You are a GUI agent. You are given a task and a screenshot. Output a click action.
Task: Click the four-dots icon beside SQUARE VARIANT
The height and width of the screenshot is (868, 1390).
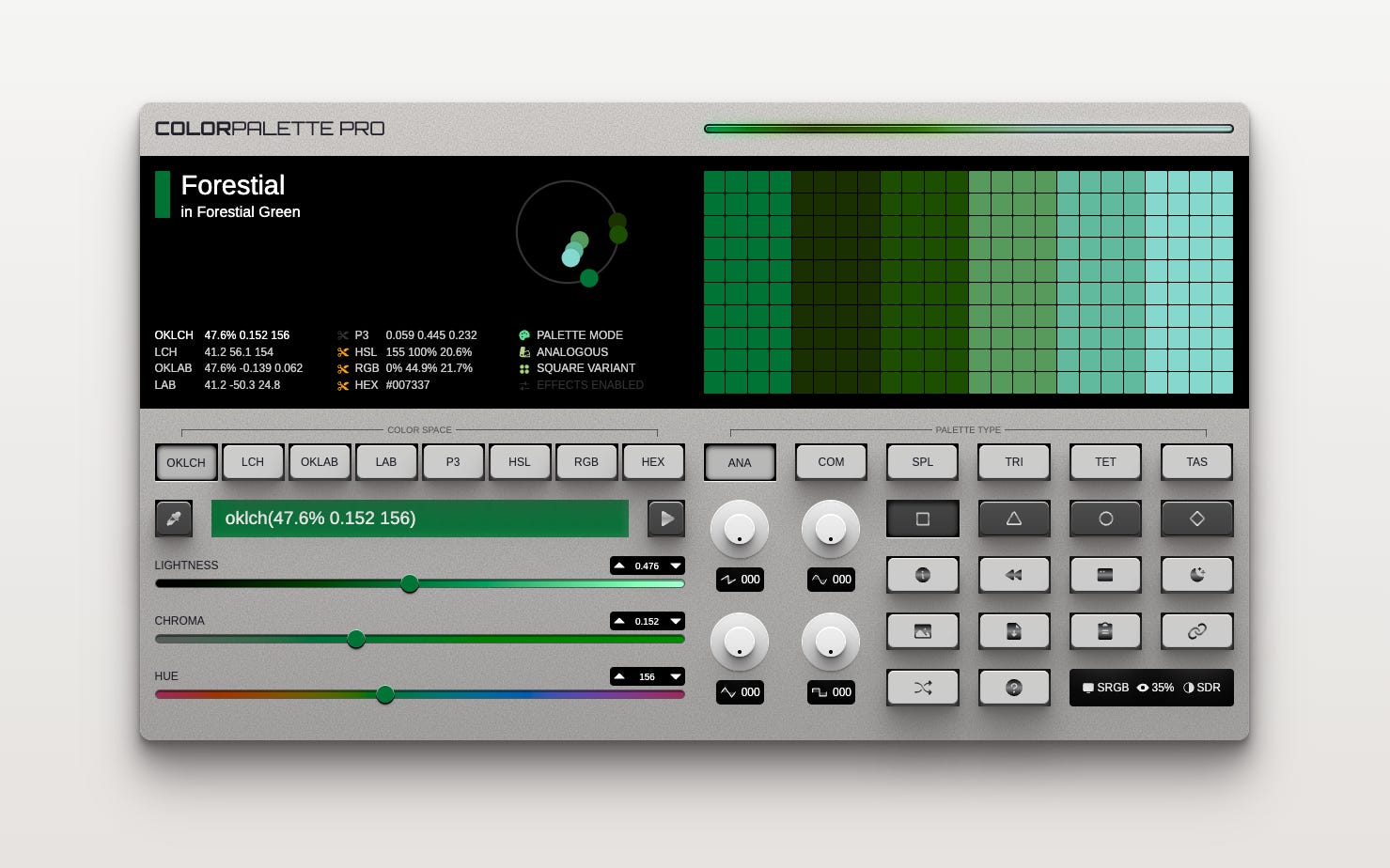tap(524, 369)
